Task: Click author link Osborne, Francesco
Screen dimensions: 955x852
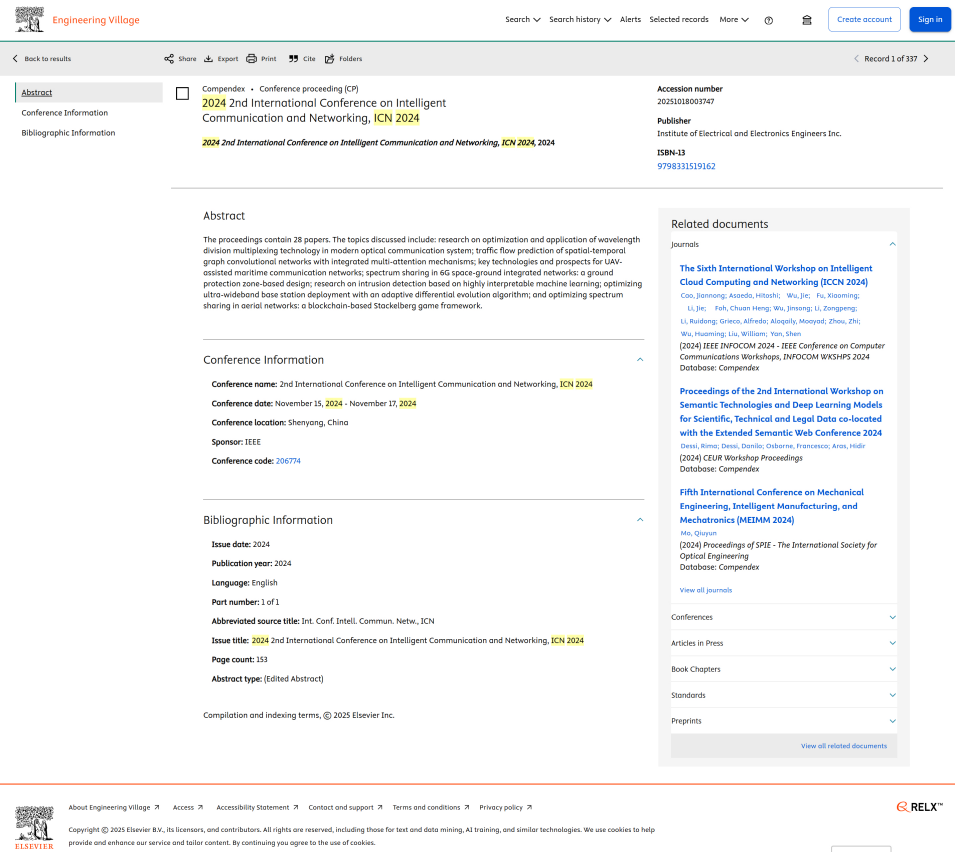Action: click(798, 446)
